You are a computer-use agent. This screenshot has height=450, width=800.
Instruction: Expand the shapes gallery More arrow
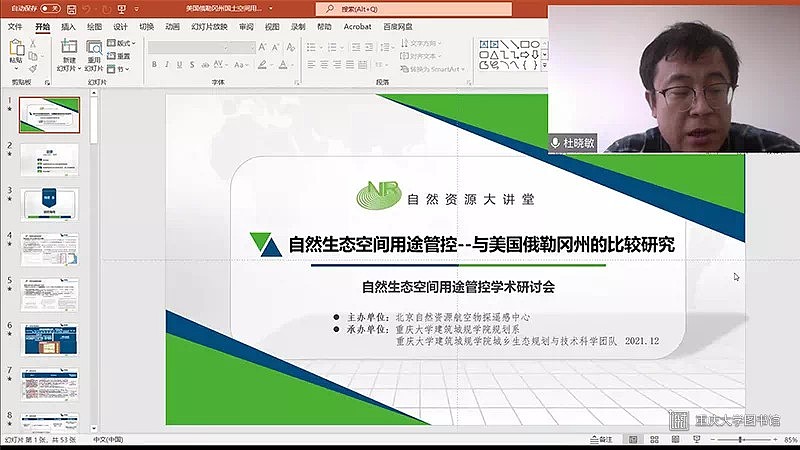[x=544, y=66]
